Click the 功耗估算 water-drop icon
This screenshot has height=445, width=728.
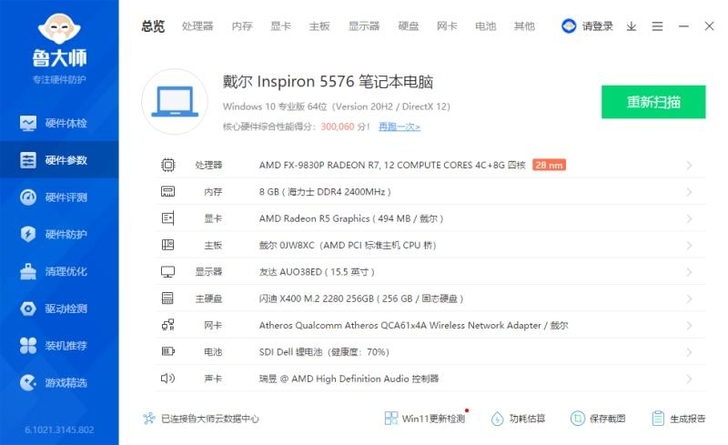click(497, 419)
